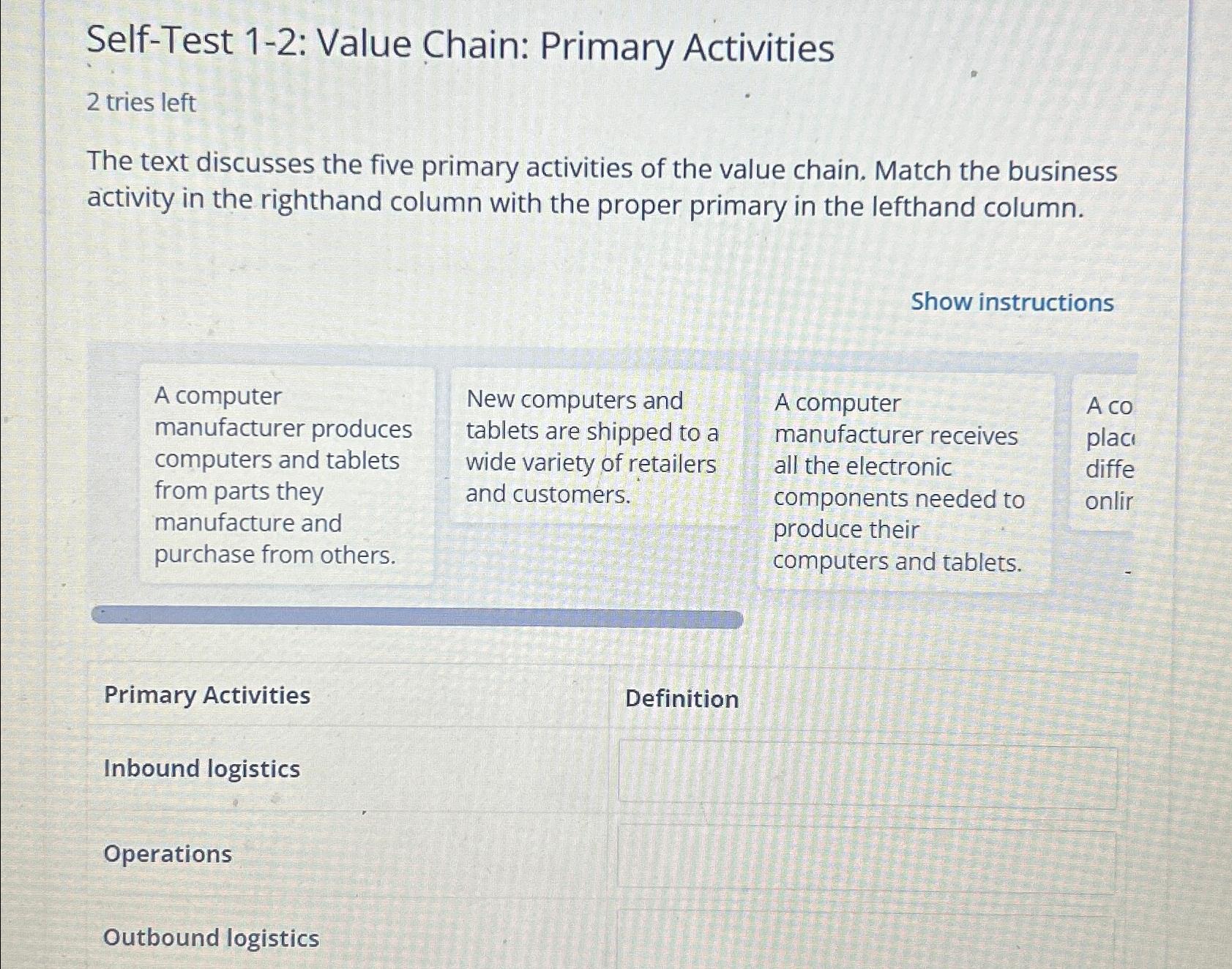Viewport: 1232px width, 969px height.
Task: Click the Show instructions link
Action: click(x=1011, y=303)
